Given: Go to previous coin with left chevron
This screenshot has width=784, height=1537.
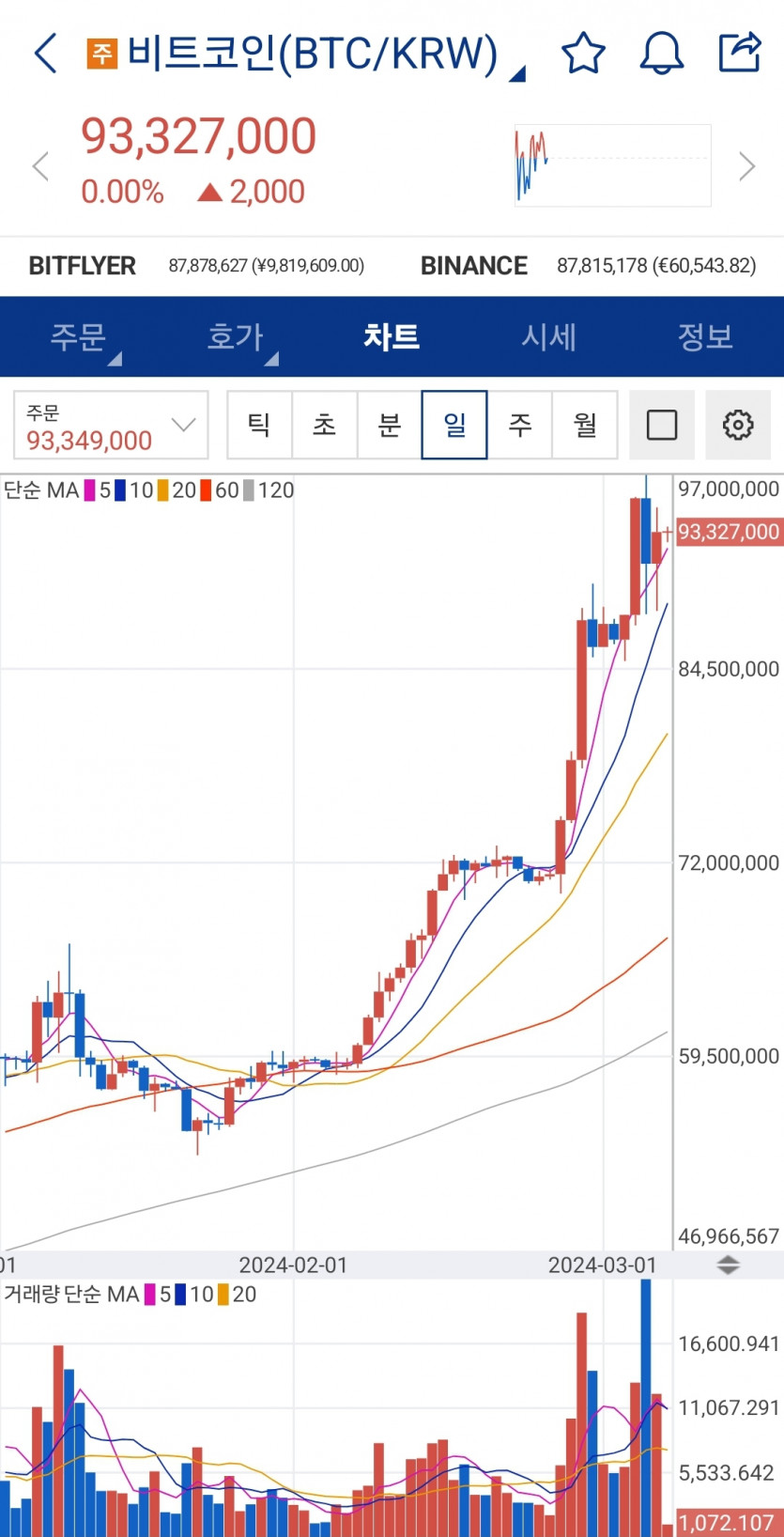Looking at the screenshot, I should (40, 167).
